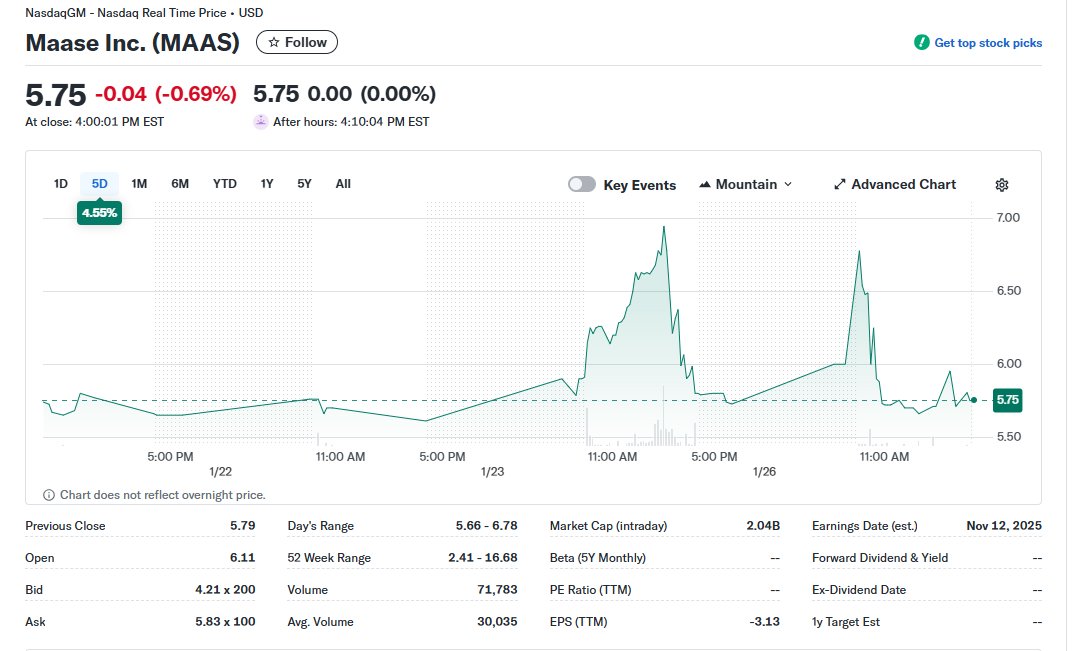Click the Nov 12, 2025 earnings date
This screenshot has height=651, width=1072.
point(1003,525)
